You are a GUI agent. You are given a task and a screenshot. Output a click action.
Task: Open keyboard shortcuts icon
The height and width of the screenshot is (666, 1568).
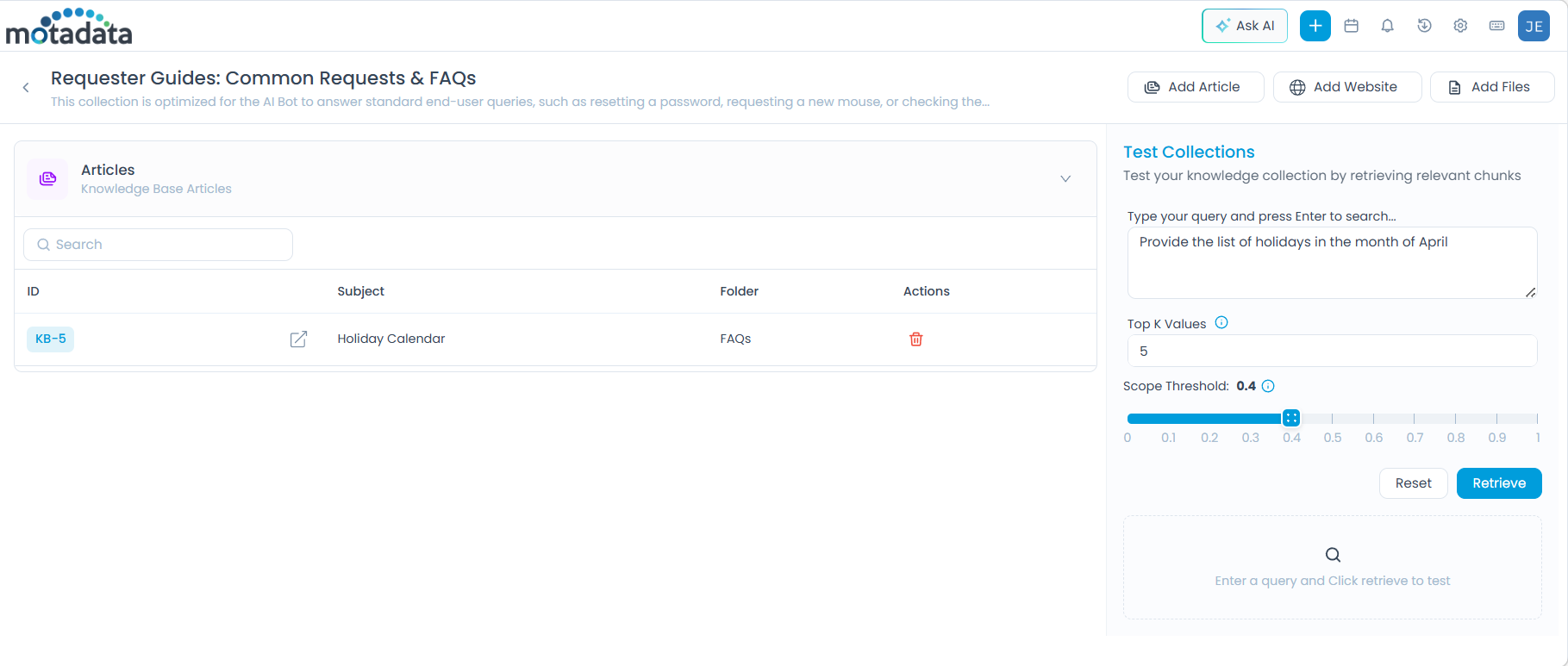[x=1497, y=26]
